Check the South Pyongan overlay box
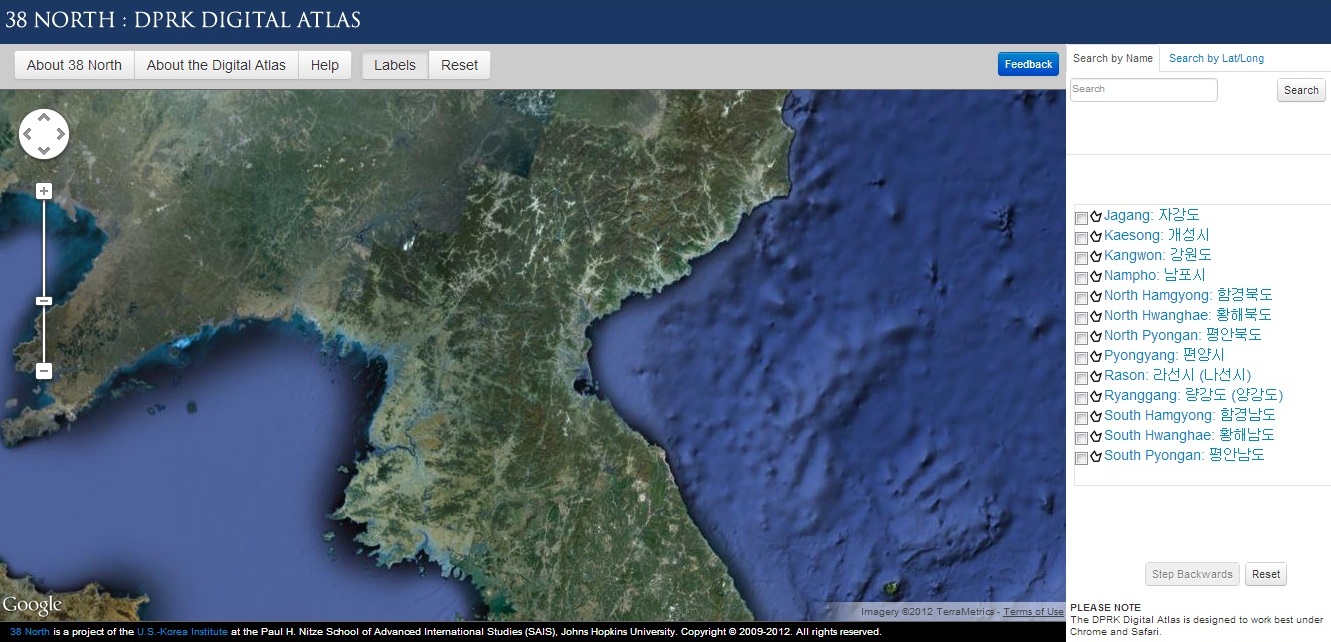The image size is (1331, 642). coord(1081,458)
